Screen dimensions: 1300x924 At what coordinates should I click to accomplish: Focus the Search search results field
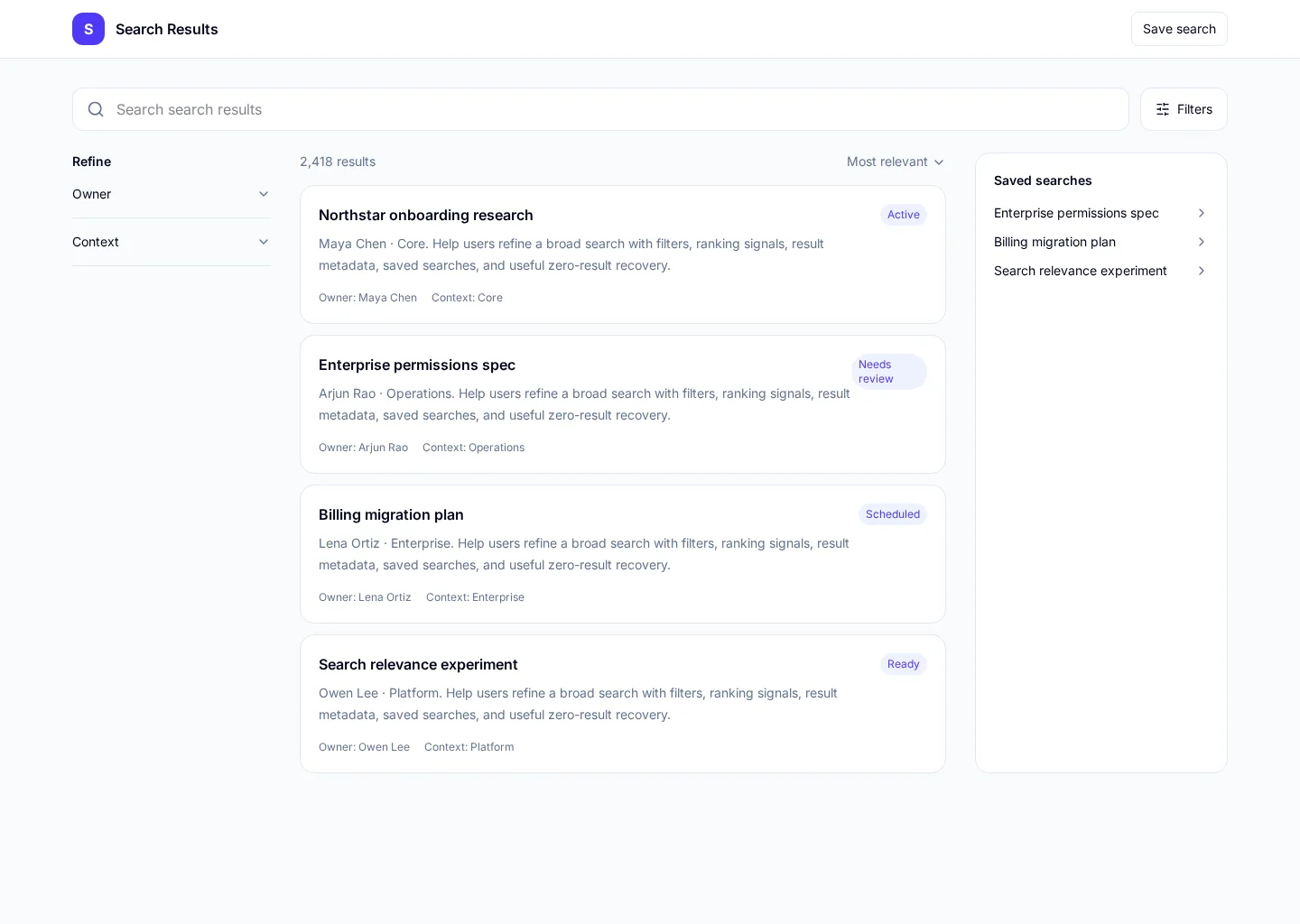tap(600, 109)
